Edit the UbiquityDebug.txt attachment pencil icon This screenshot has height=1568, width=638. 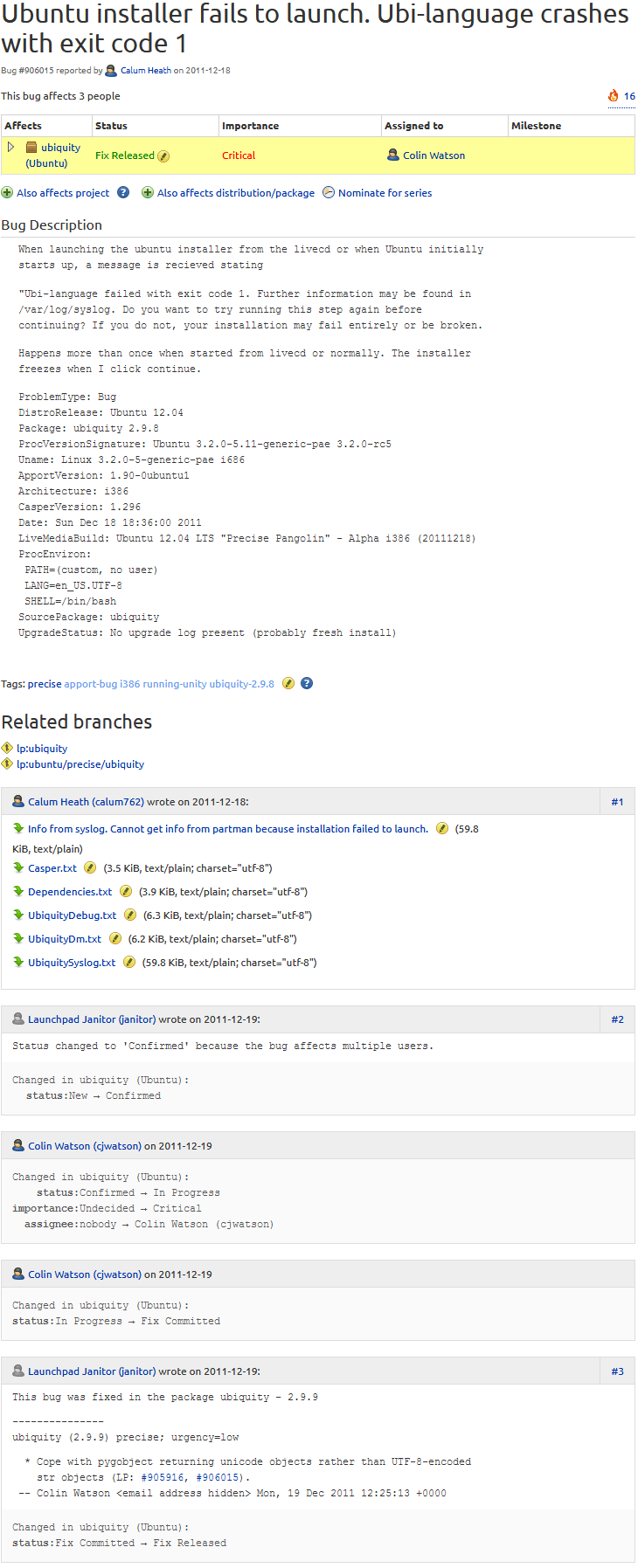click(130, 915)
